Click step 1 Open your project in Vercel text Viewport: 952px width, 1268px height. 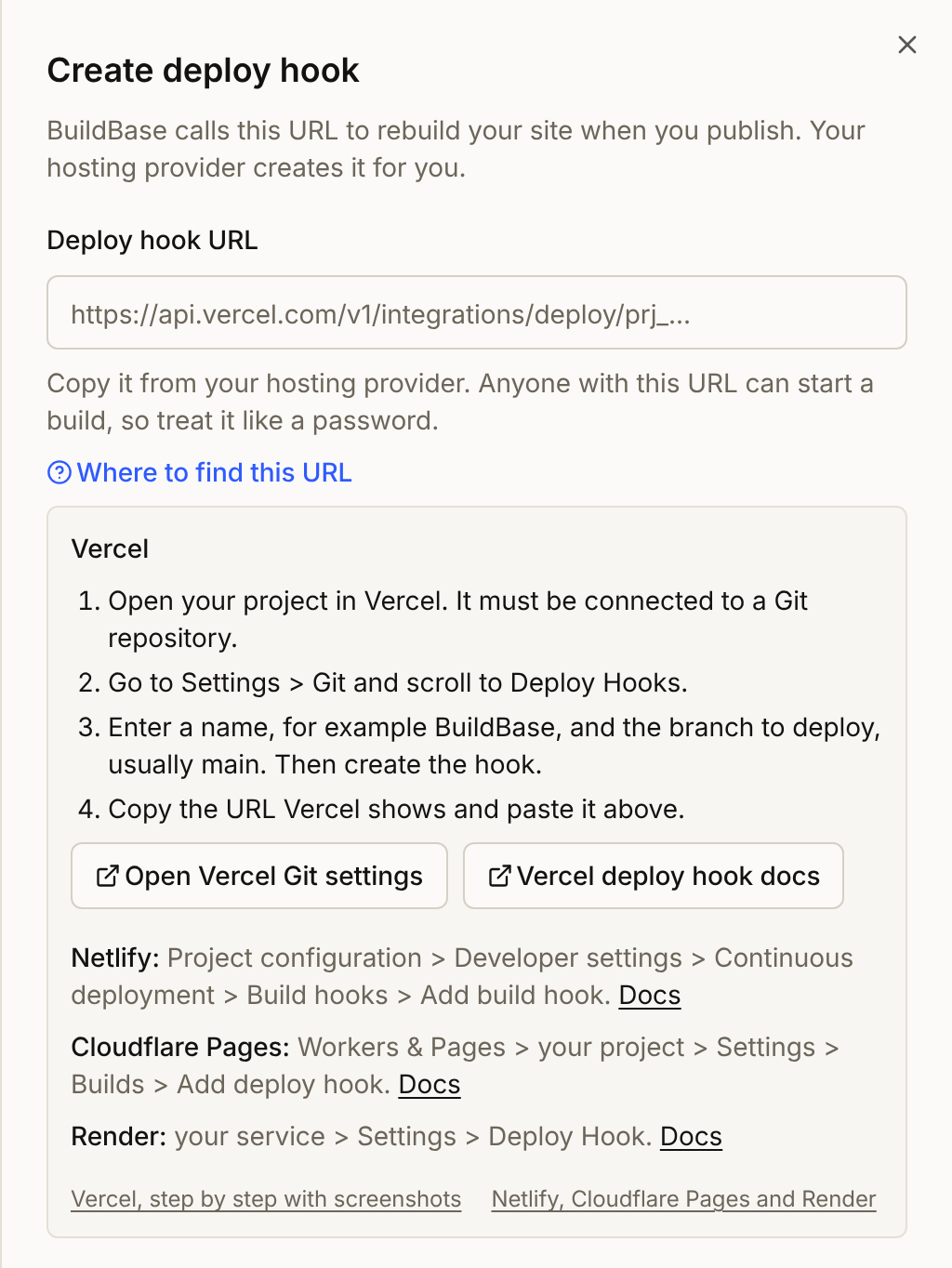pos(457,619)
